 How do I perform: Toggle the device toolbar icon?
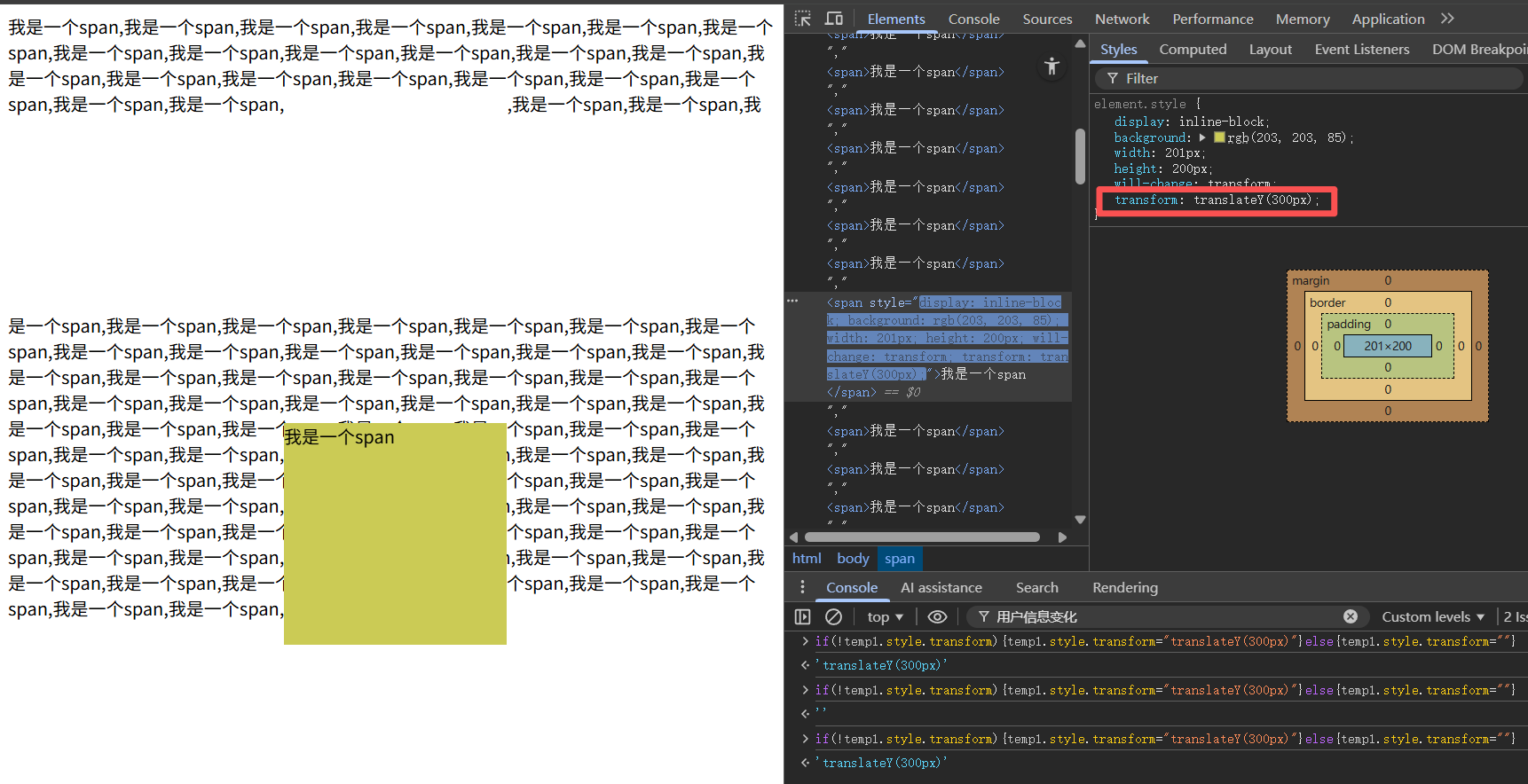834,19
